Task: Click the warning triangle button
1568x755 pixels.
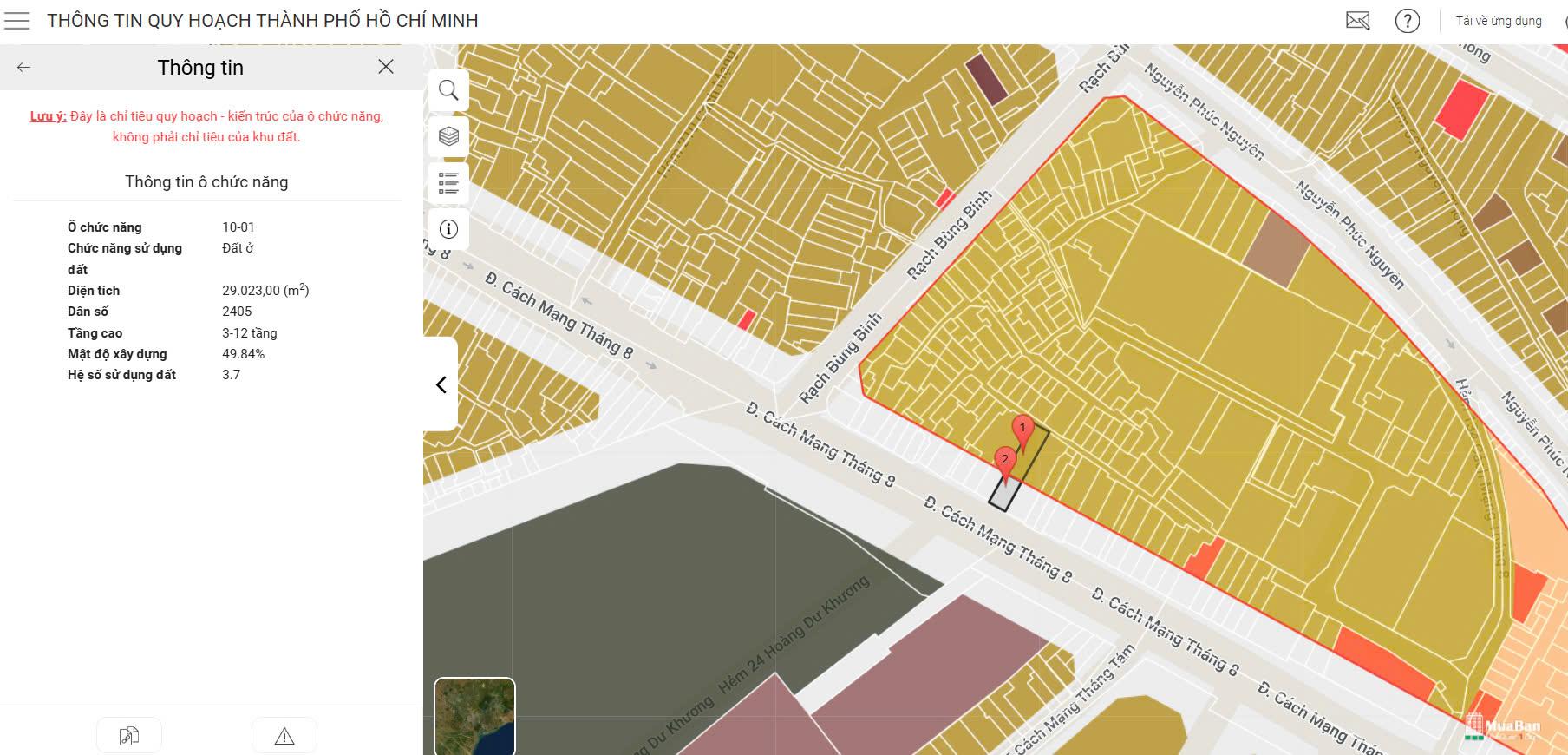Action: click(284, 736)
